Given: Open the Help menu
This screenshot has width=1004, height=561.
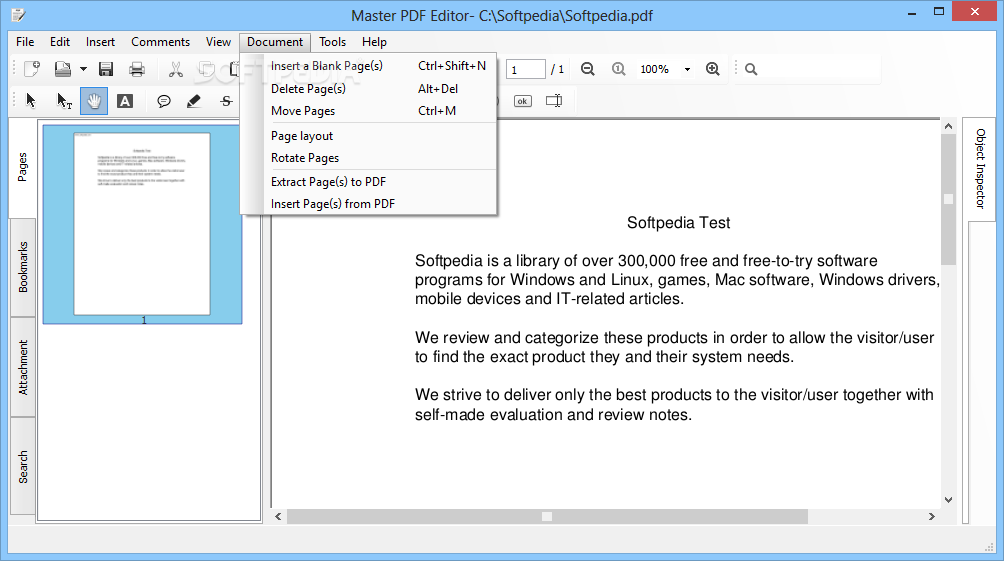Looking at the screenshot, I should coord(374,42).
